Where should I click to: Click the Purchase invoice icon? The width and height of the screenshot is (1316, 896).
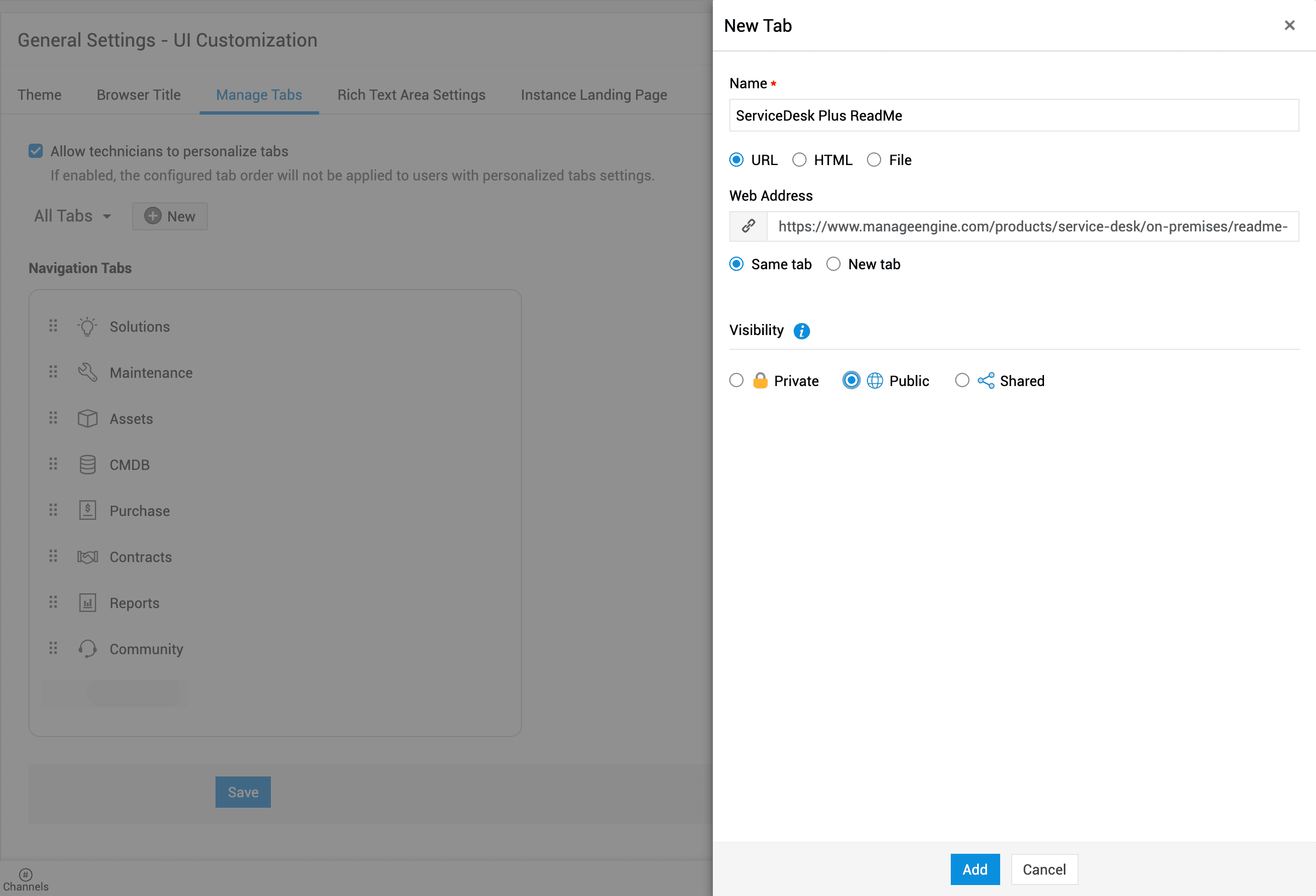click(87, 511)
